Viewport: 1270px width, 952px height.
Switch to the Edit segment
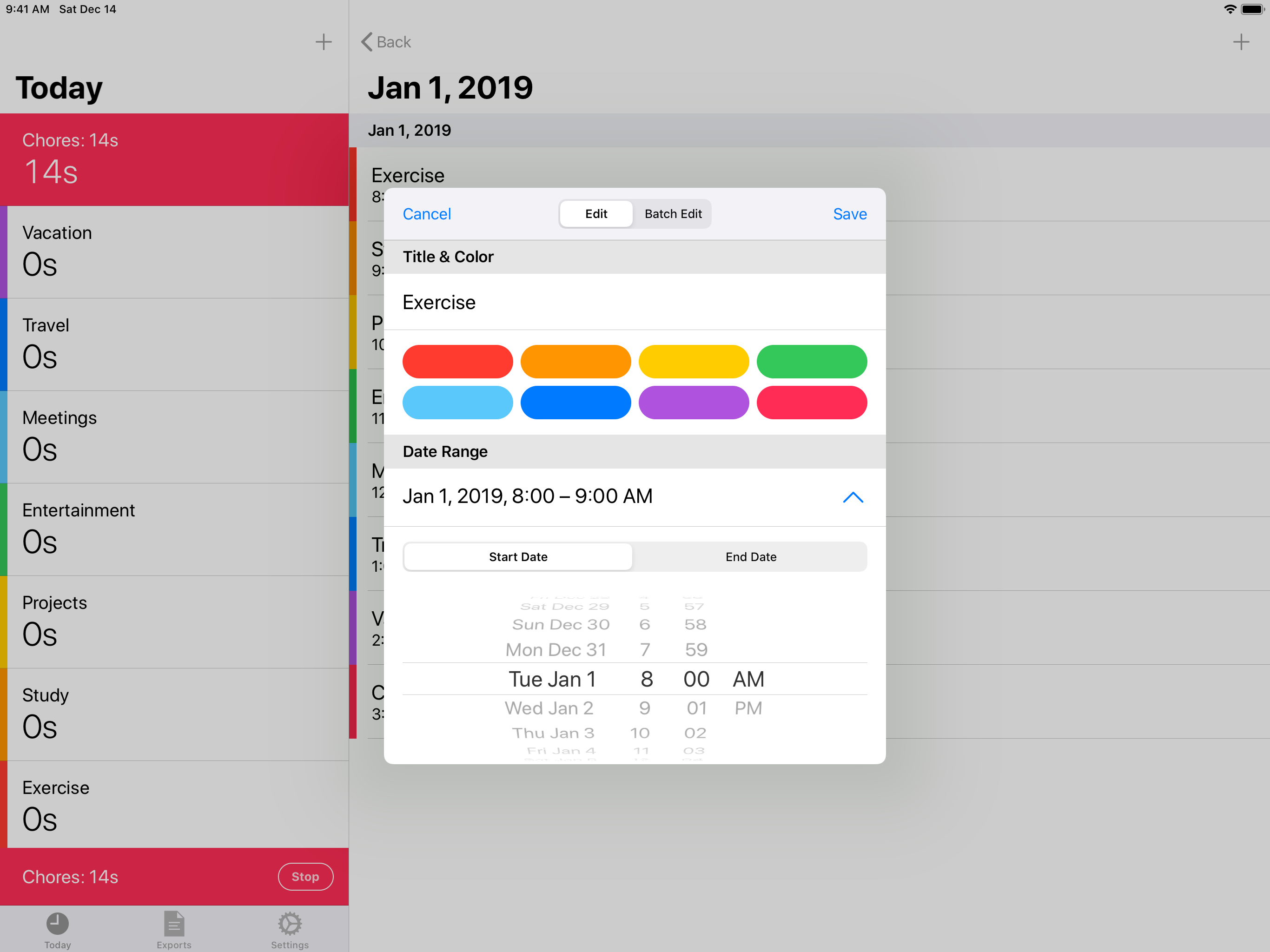pyautogui.click(x=596, y=214)
